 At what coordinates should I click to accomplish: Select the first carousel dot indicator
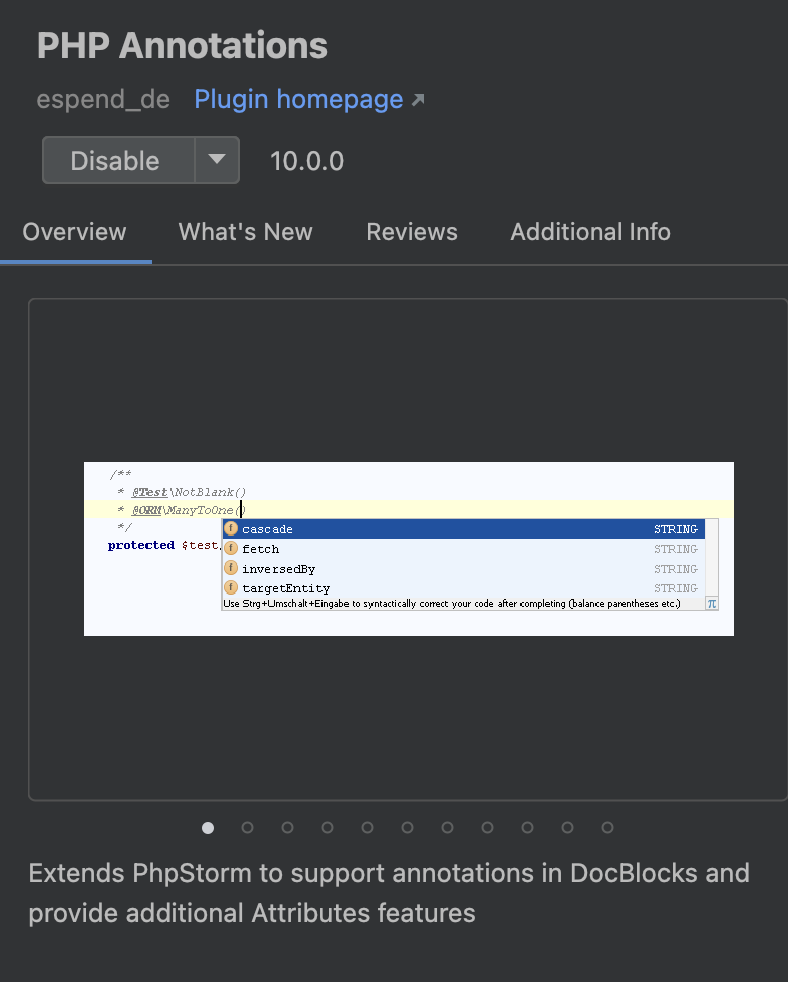[207, 827]
